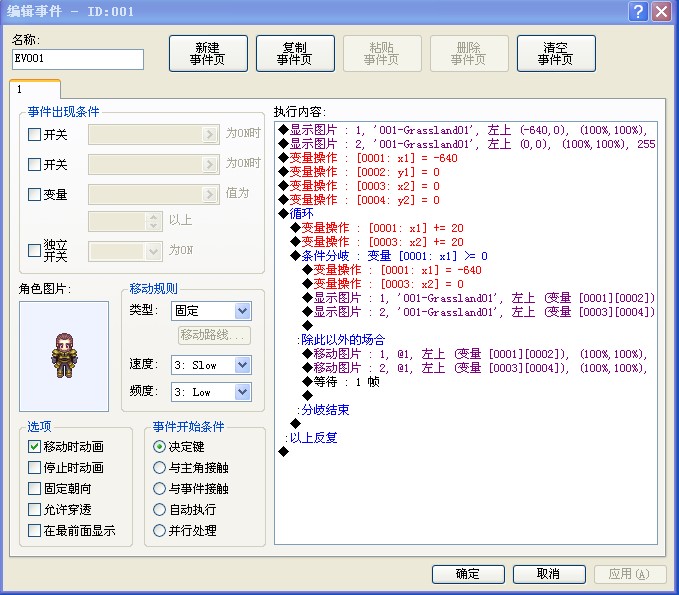Image resolution: width=679 pixels, height=595 pixels.
Task: Check 在最前面显示 option
Action: (x=34, y=530)
